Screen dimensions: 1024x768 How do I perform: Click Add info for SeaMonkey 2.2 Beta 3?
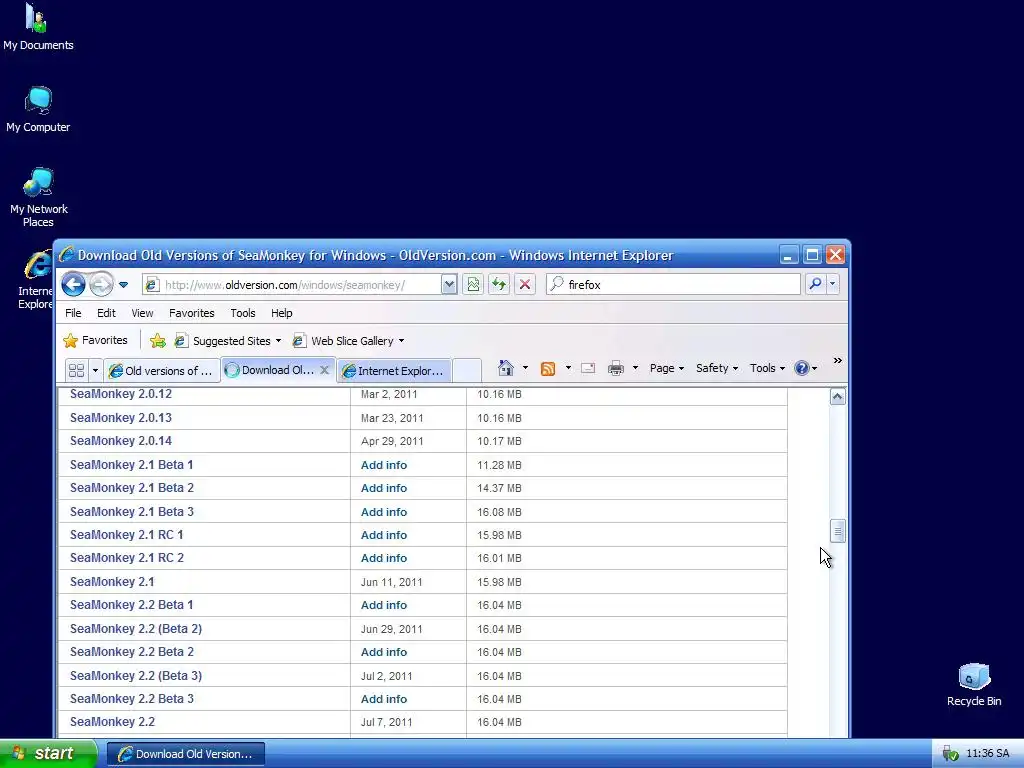pyautogui.click(x=384, y=699)
